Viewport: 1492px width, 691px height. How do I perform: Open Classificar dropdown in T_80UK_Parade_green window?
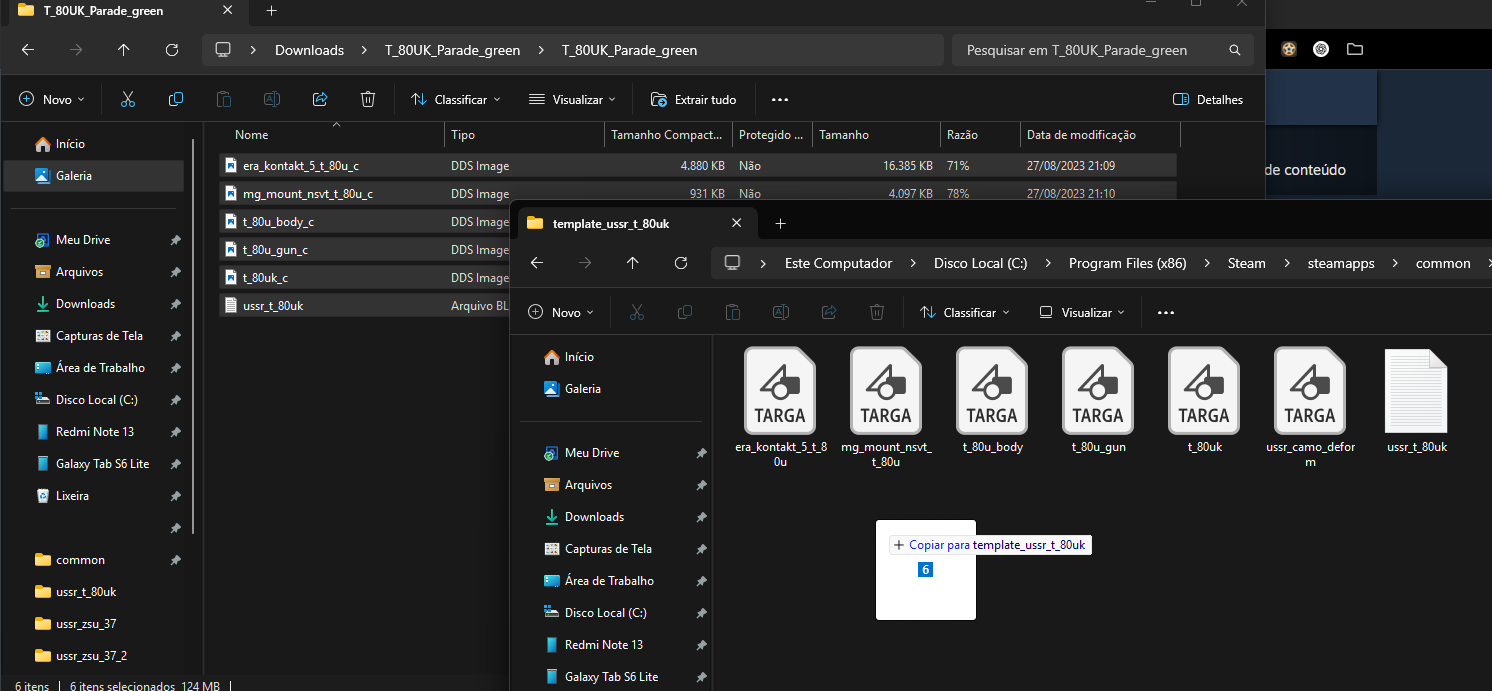[456, 99]
